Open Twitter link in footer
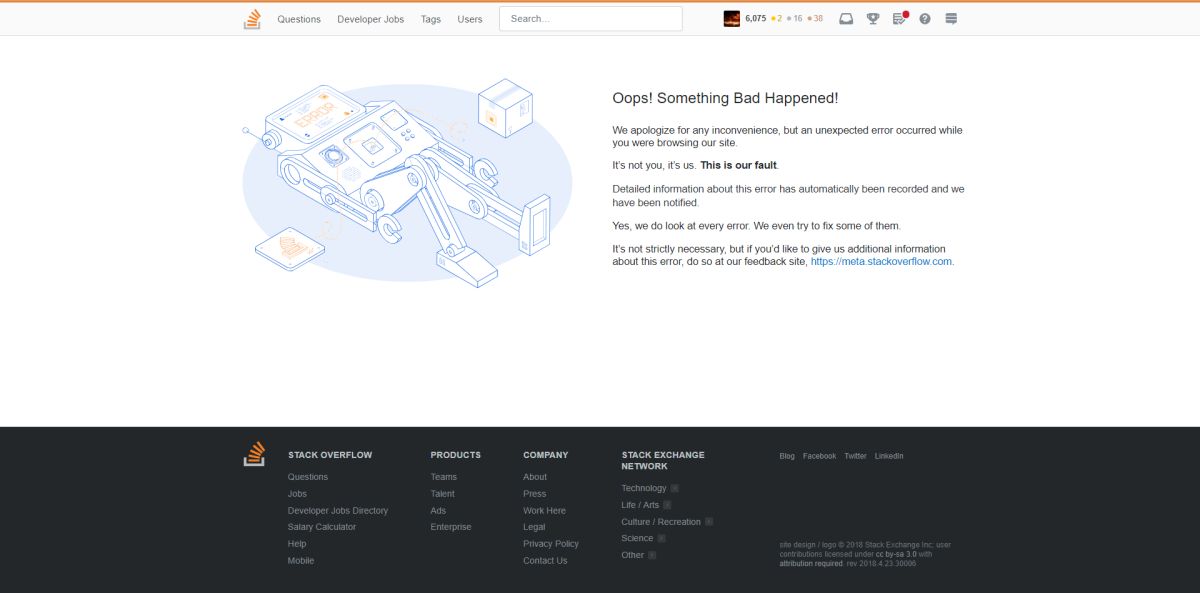 pyautogui.click(x=855, y=456)
